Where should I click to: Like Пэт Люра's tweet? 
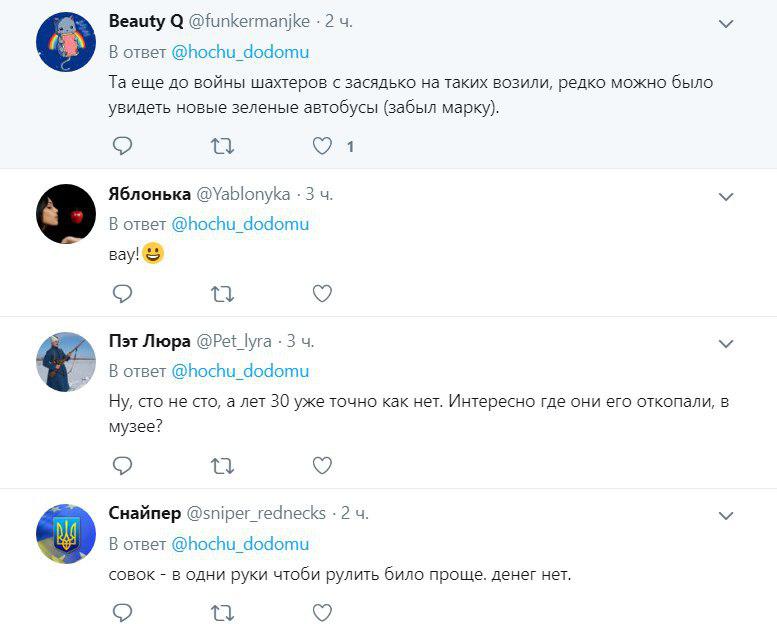tap(322, 465)
